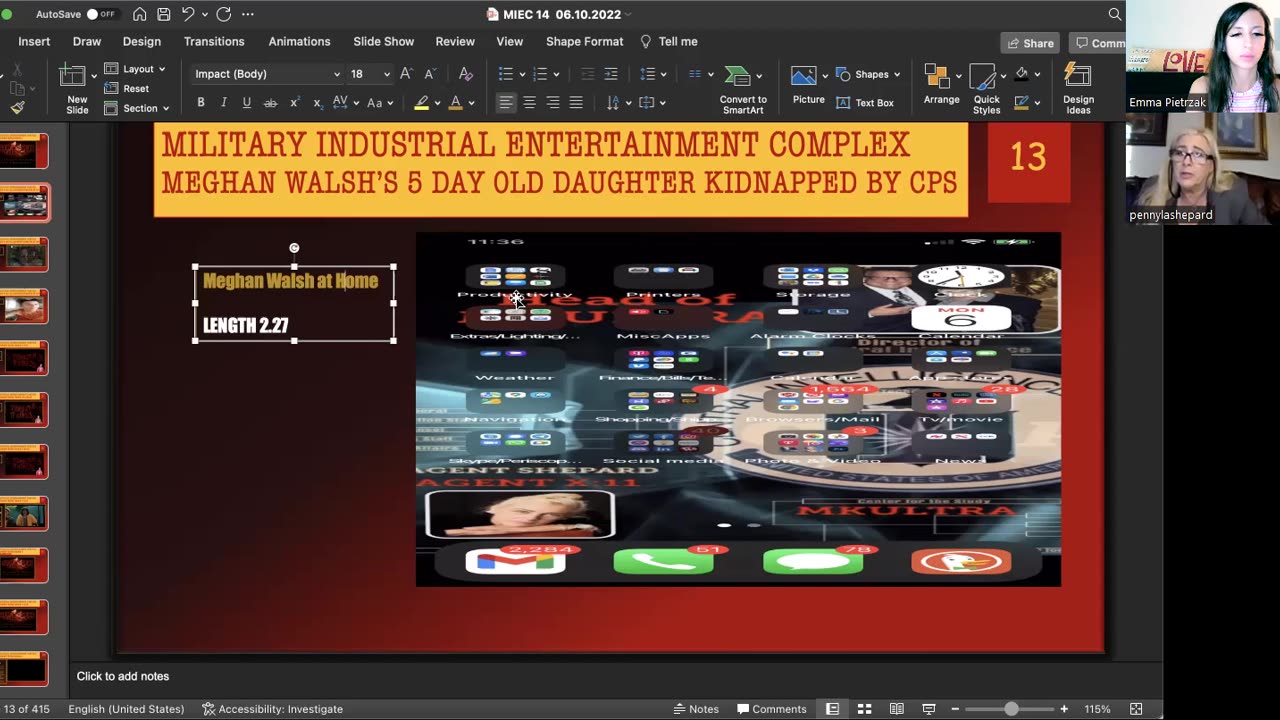Viewport: 1280px width, 720px height.
Task: Switch to Reading view
Action: (897, 709)
